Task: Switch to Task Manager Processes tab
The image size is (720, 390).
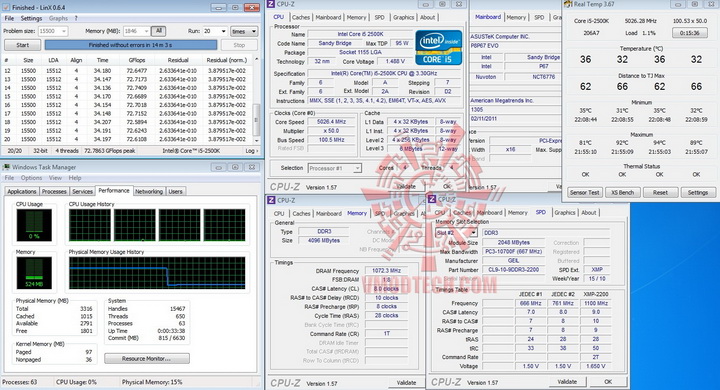Action: coord(54,192)
